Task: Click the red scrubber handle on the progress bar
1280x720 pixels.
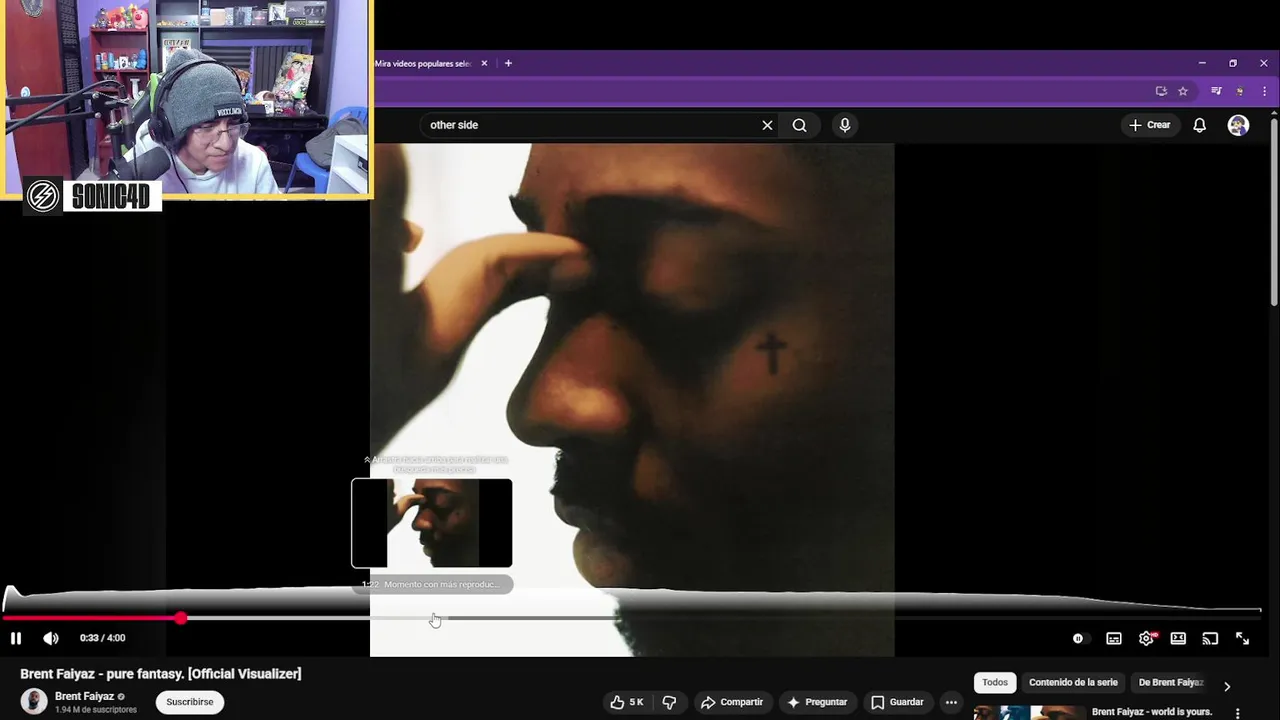Action: tap(180, 618)
